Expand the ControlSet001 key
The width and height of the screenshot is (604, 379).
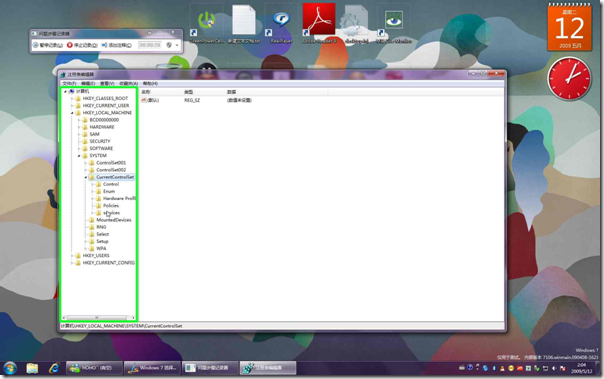tap(86, 163)
